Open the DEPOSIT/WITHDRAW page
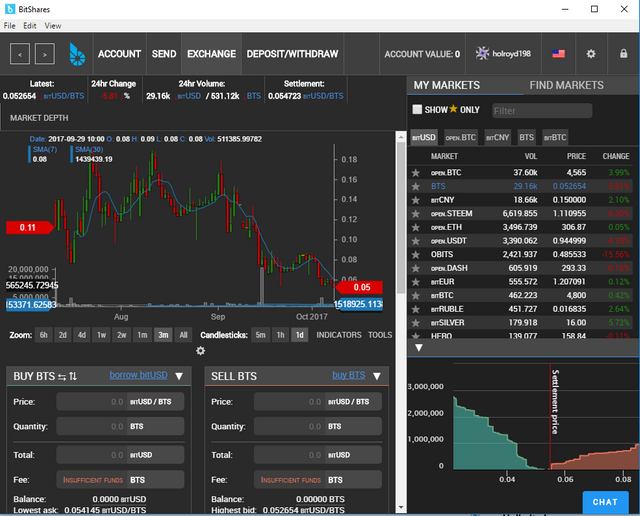 click(x=292, y=54)
